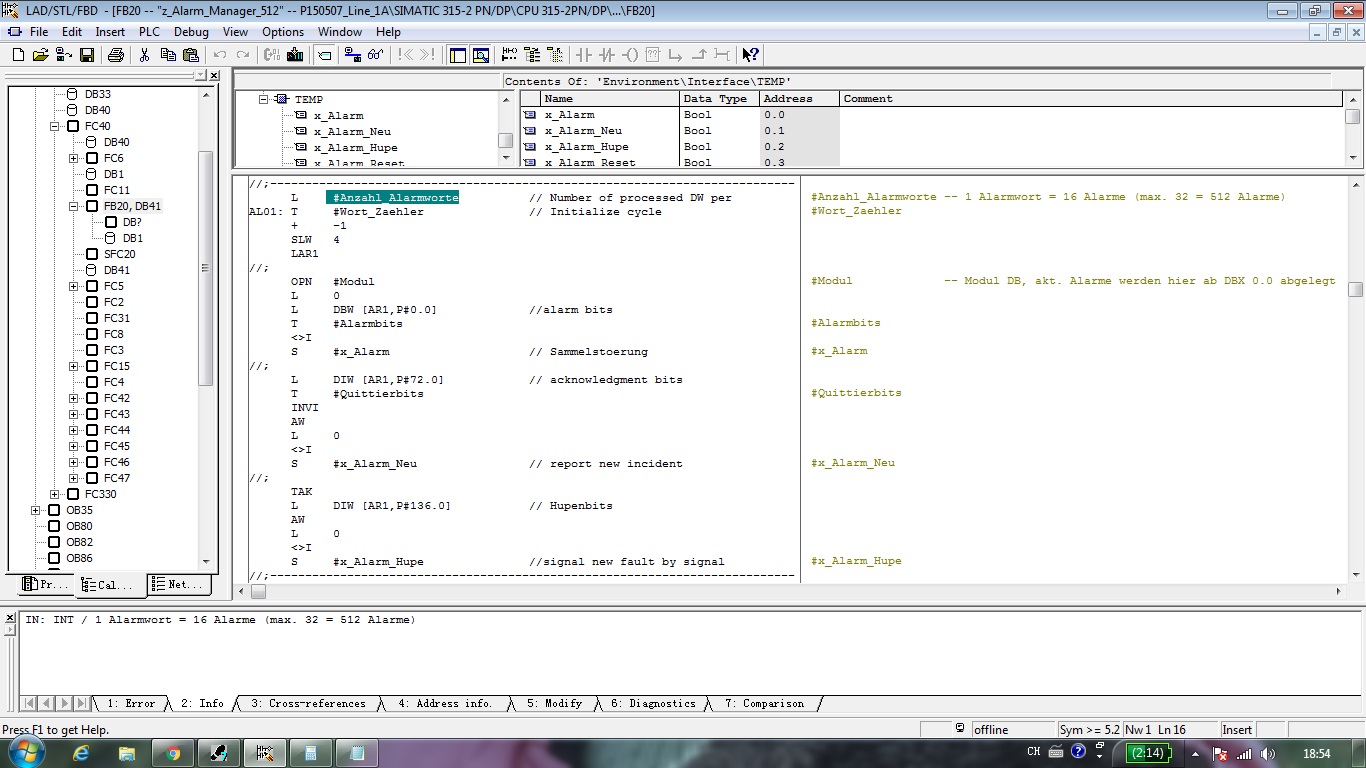The image size is (1366, 768).
Task: Open the Options menu
Action: (283, 32)
